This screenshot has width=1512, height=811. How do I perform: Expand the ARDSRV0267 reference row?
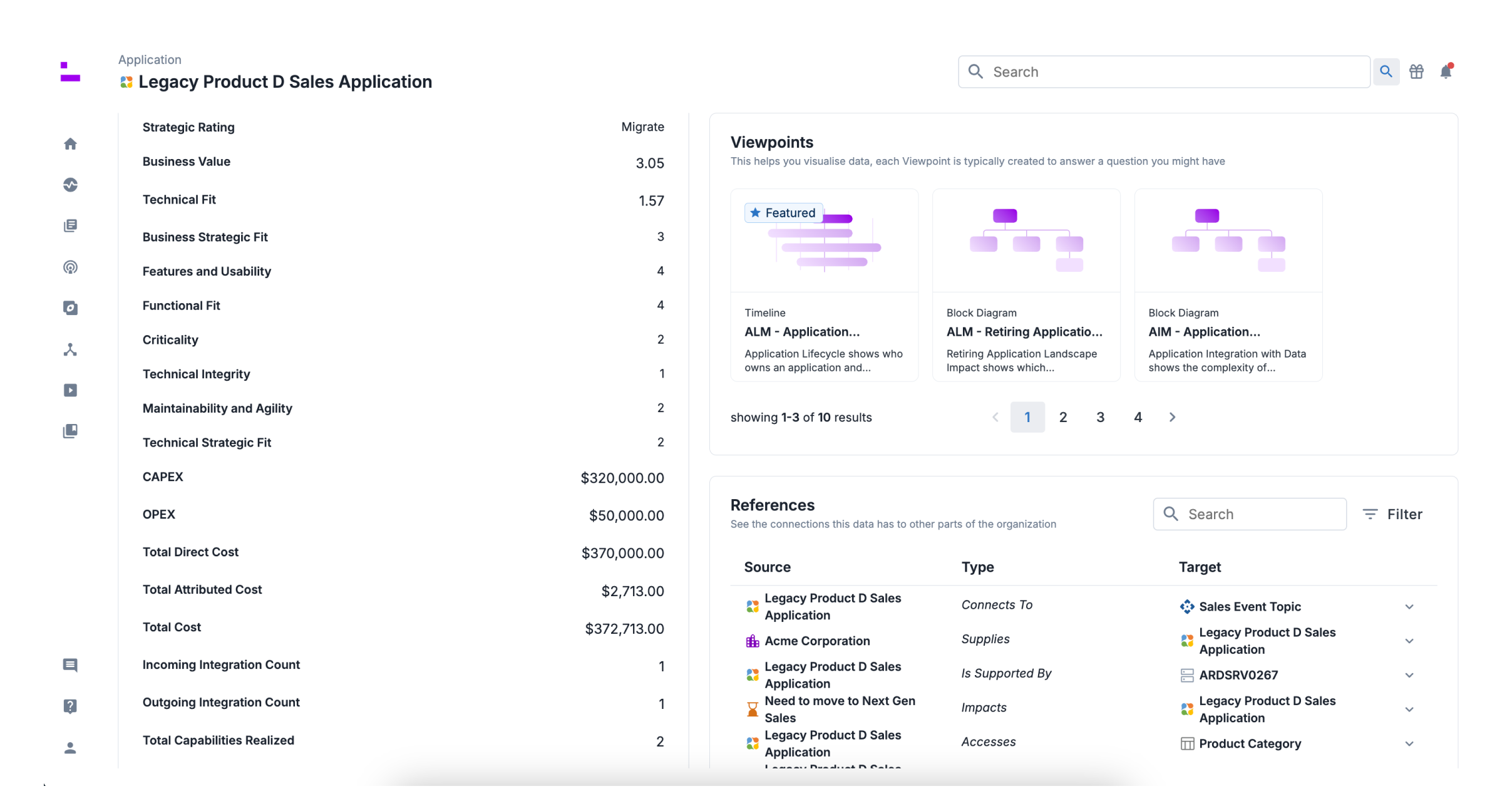point(1409,675)
